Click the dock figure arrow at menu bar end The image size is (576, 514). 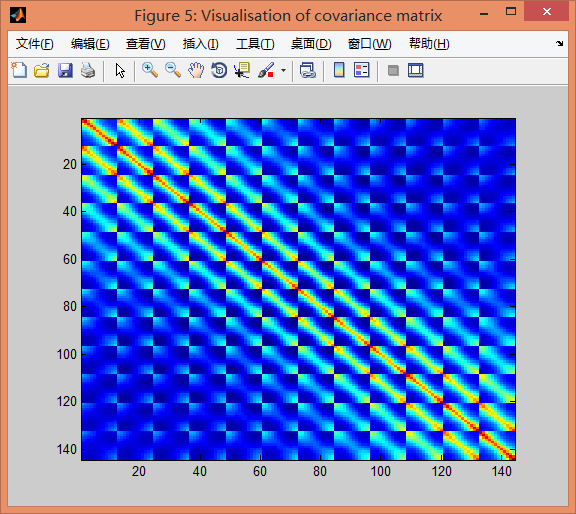coord(559,43)
